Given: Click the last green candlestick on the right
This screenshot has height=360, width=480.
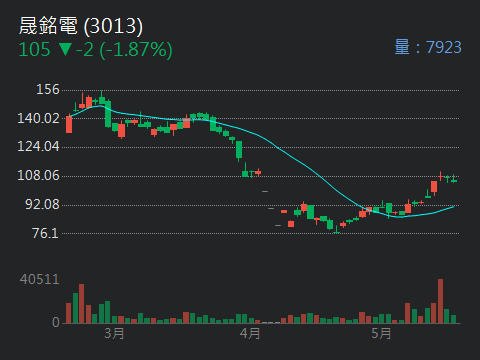Looking at the screenshot, I should pos(454,179).
